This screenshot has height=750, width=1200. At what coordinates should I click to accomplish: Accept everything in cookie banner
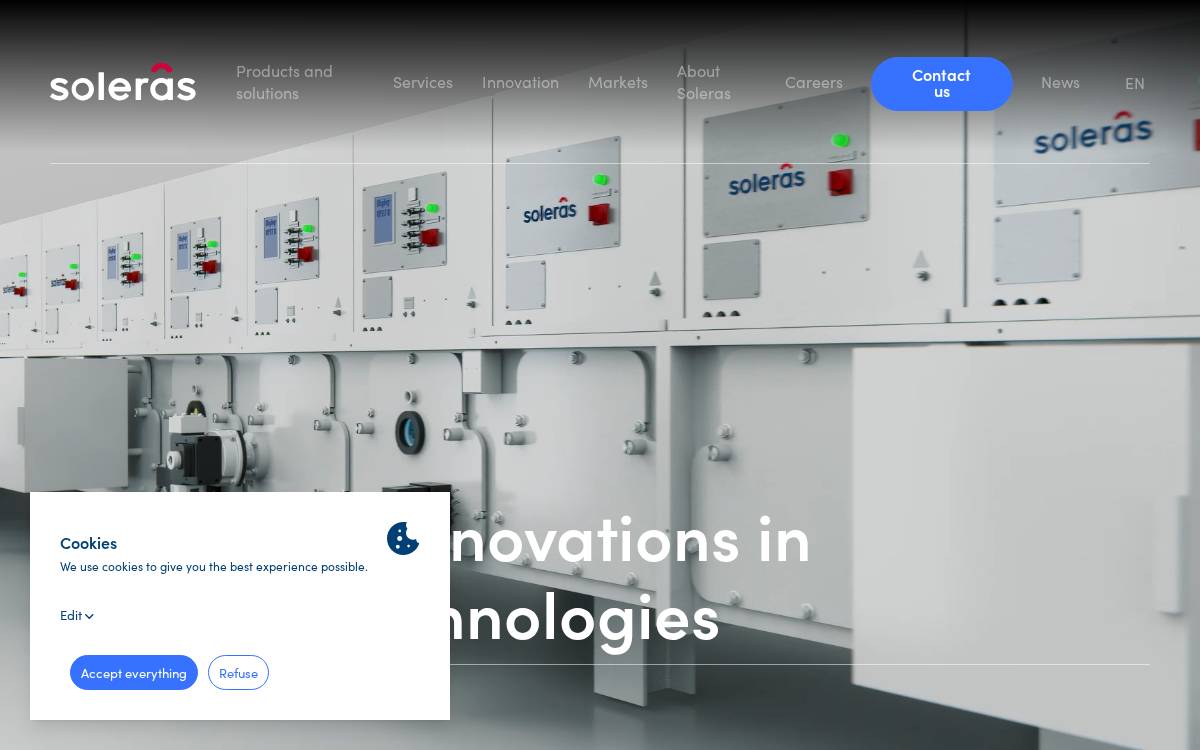point(134,673)
